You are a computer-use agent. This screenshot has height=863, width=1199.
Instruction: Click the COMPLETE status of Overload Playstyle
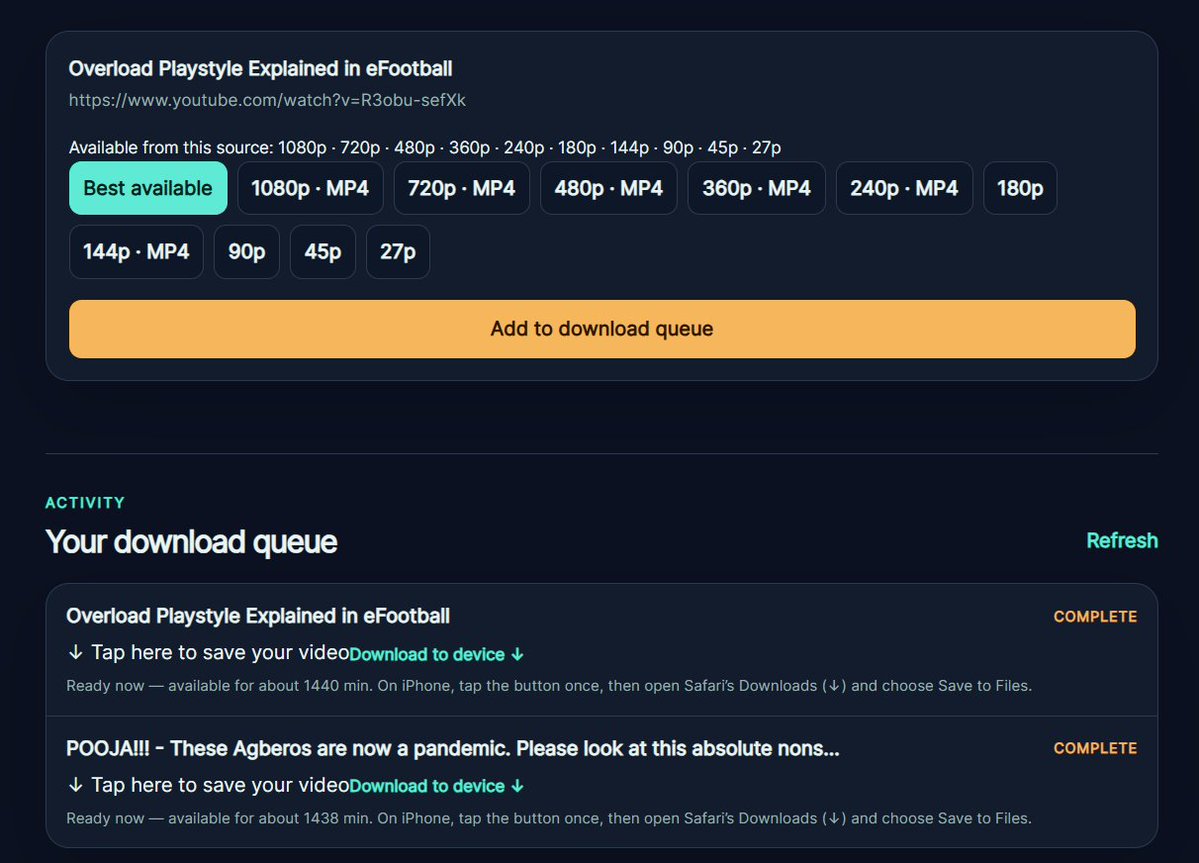point(1095,617)
